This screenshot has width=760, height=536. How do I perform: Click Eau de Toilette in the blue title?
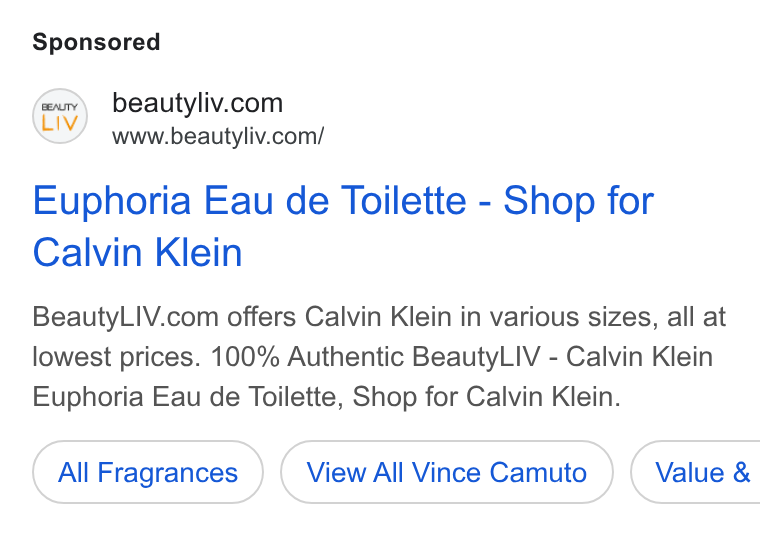[335, 201]
